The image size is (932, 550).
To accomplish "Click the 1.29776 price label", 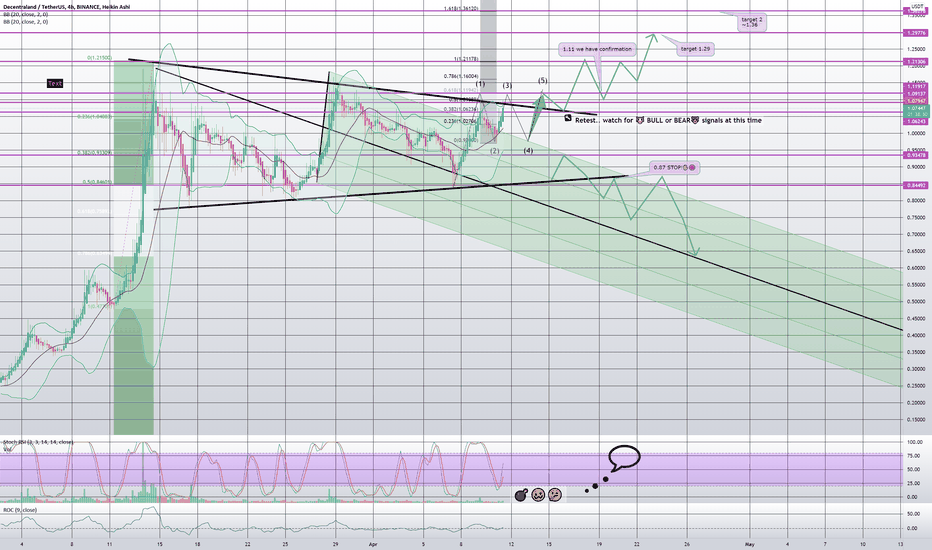I will point(916,33).
